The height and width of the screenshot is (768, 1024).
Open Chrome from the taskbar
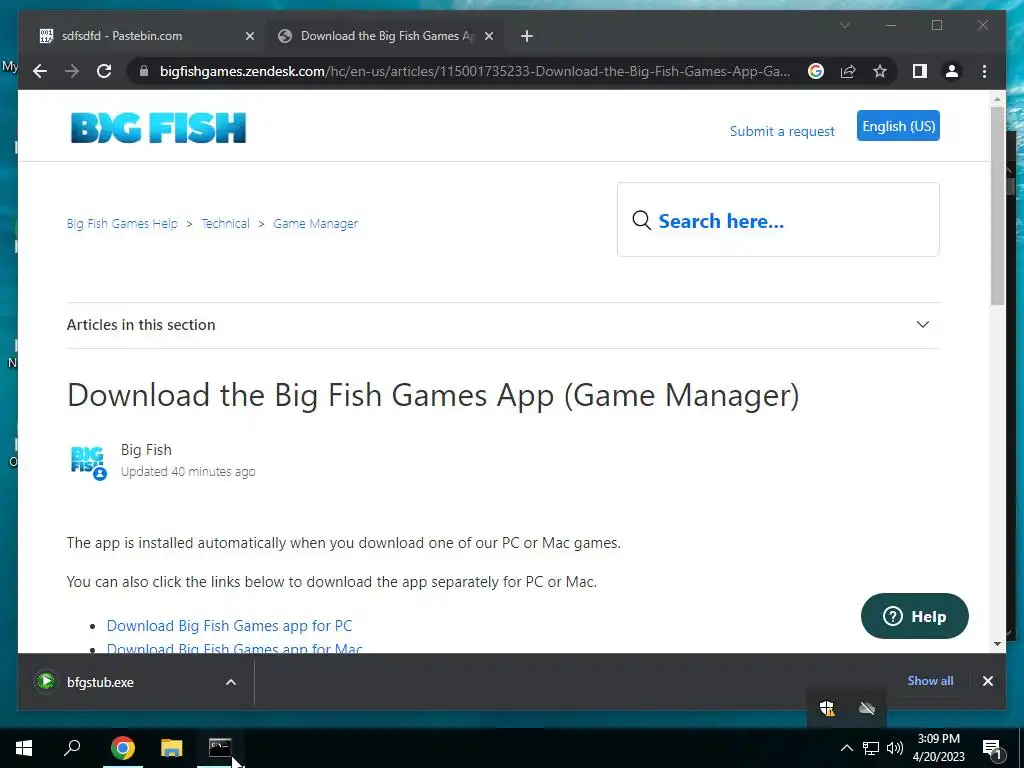122,748
